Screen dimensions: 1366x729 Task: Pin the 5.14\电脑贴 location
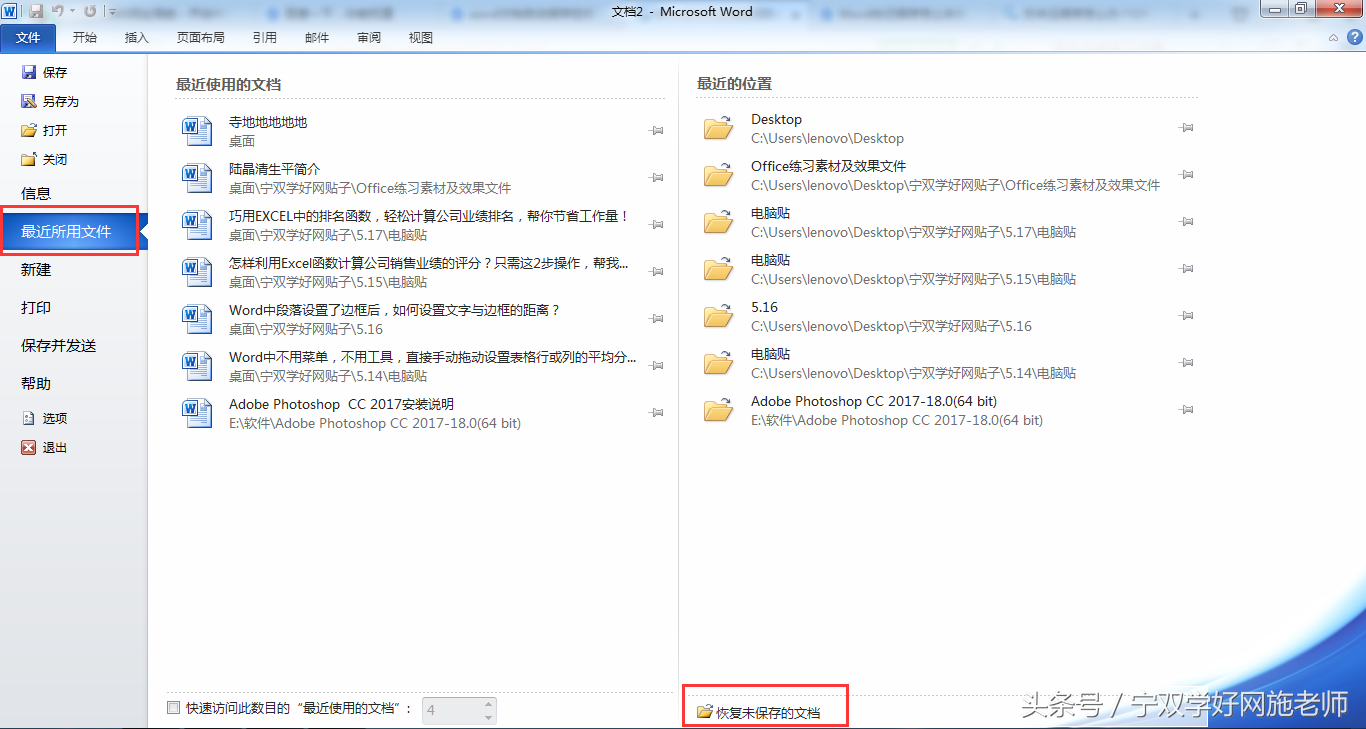pyautogui.click(x=1186, y=363)
